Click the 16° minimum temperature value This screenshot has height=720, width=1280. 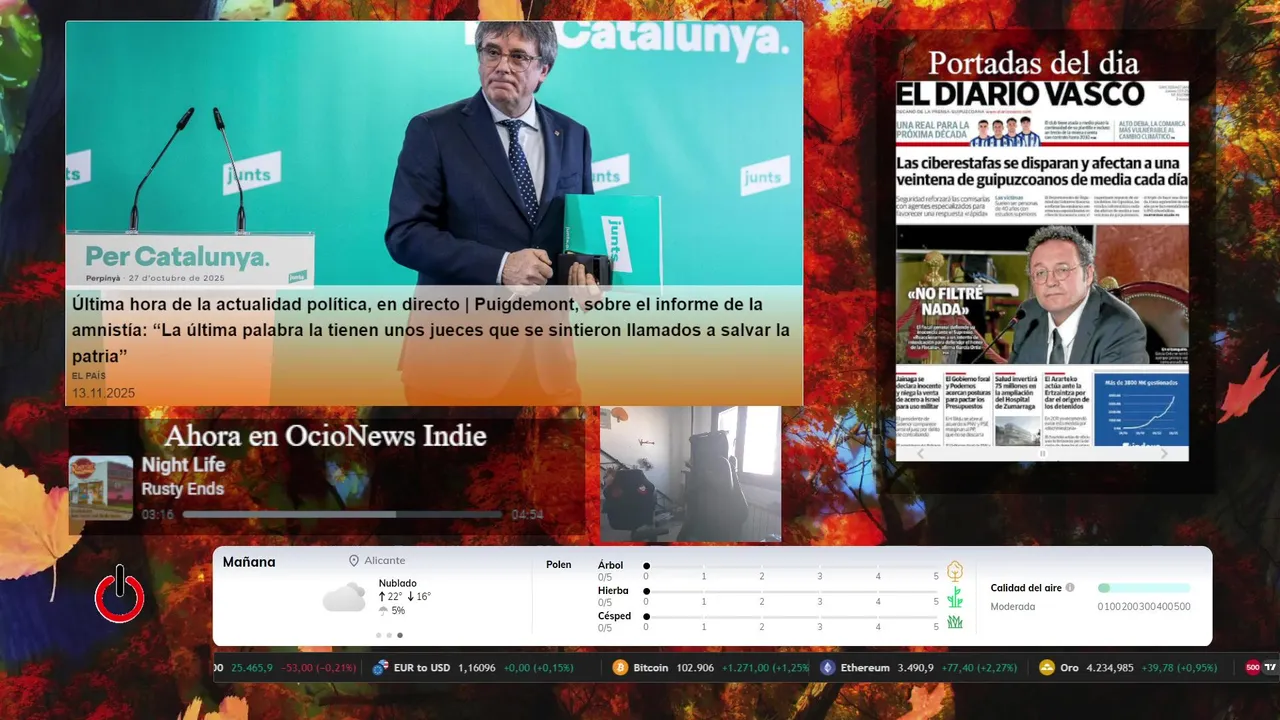[423, 597]
